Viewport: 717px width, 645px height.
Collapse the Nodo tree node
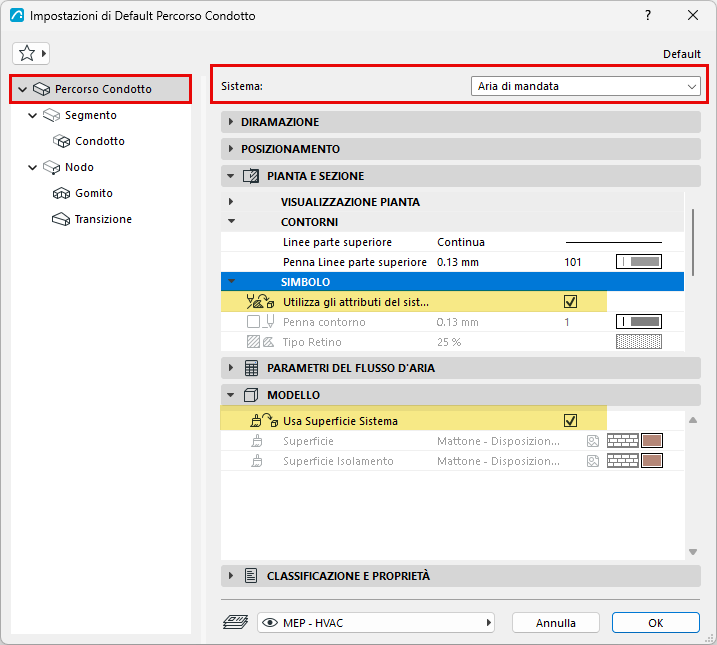coord(32,167)
